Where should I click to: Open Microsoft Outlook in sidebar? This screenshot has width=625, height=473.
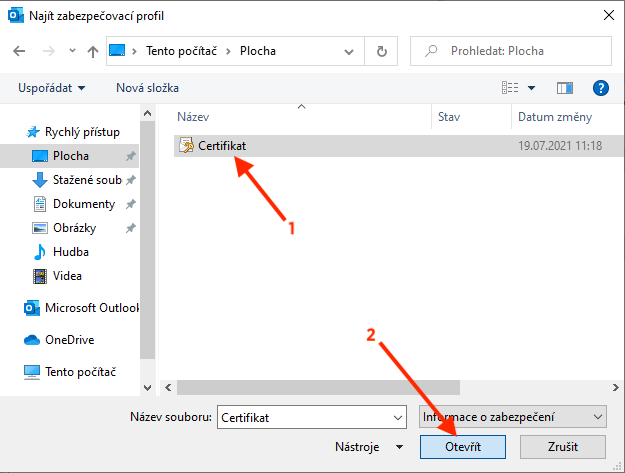[91, 308]
